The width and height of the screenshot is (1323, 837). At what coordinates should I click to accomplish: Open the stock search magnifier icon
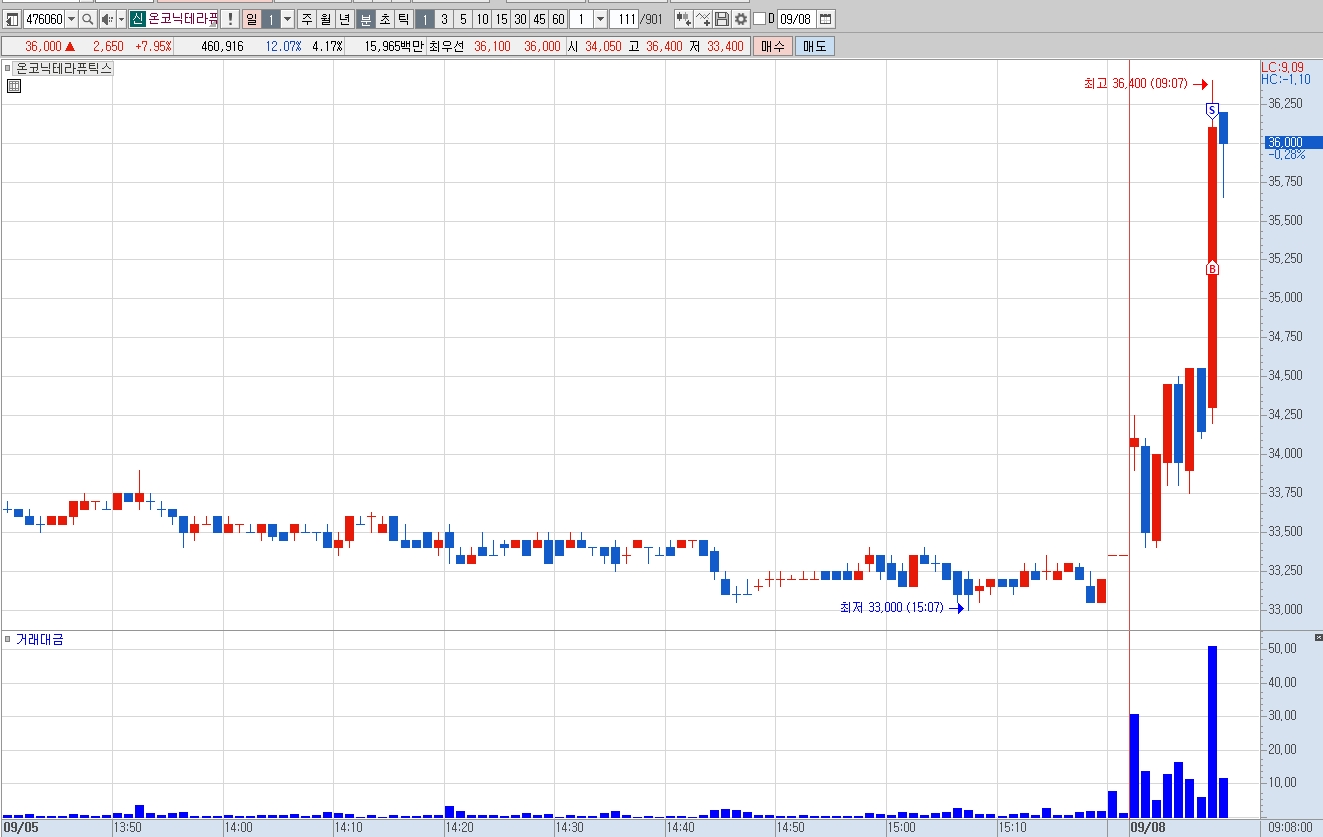pos(87,19)
